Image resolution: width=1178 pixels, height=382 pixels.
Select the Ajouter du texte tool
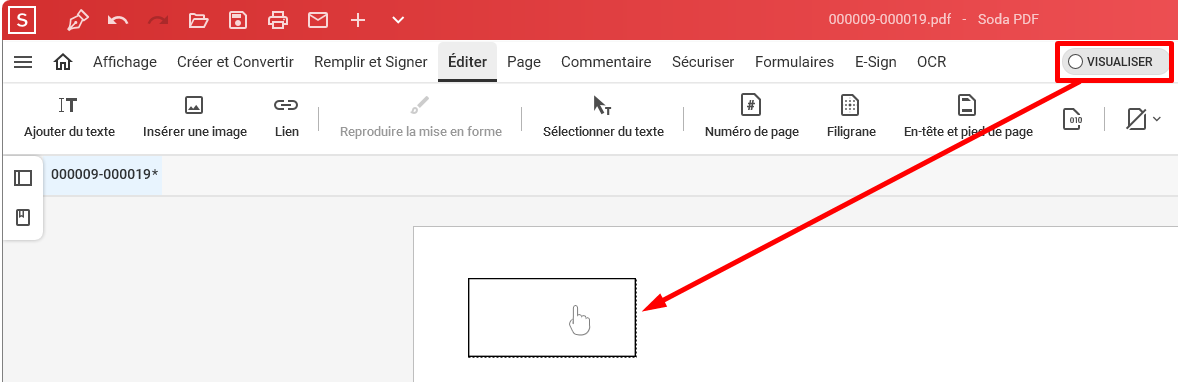pyautogui.click(x=69, y=118)
